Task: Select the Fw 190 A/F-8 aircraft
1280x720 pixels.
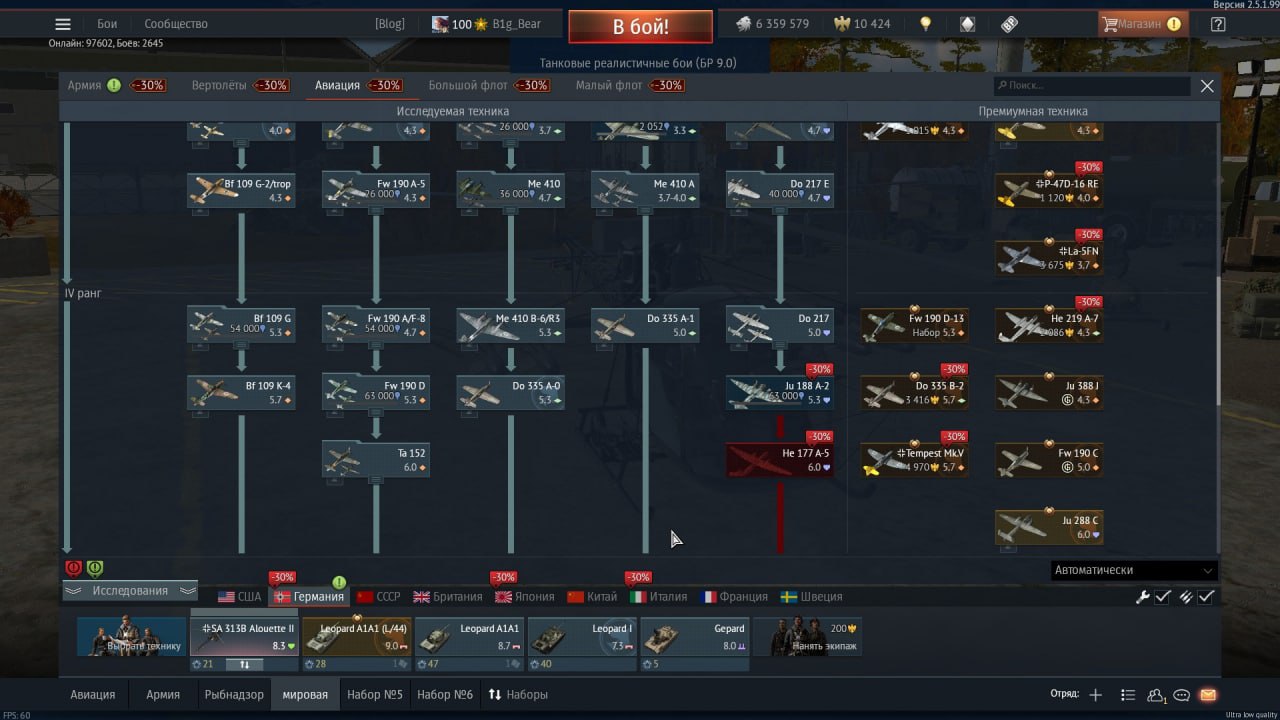Action: point(376,325)
